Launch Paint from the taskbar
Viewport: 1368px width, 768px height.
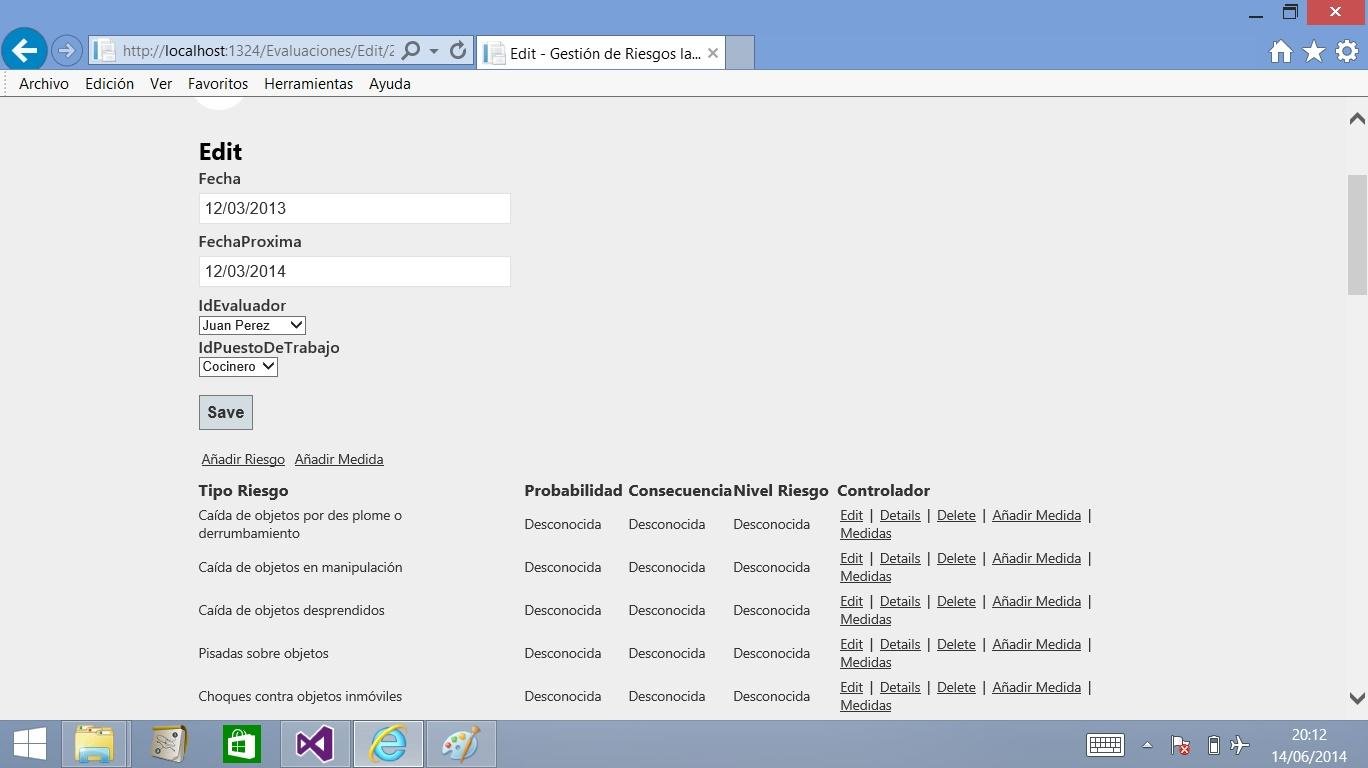point(461,744)
